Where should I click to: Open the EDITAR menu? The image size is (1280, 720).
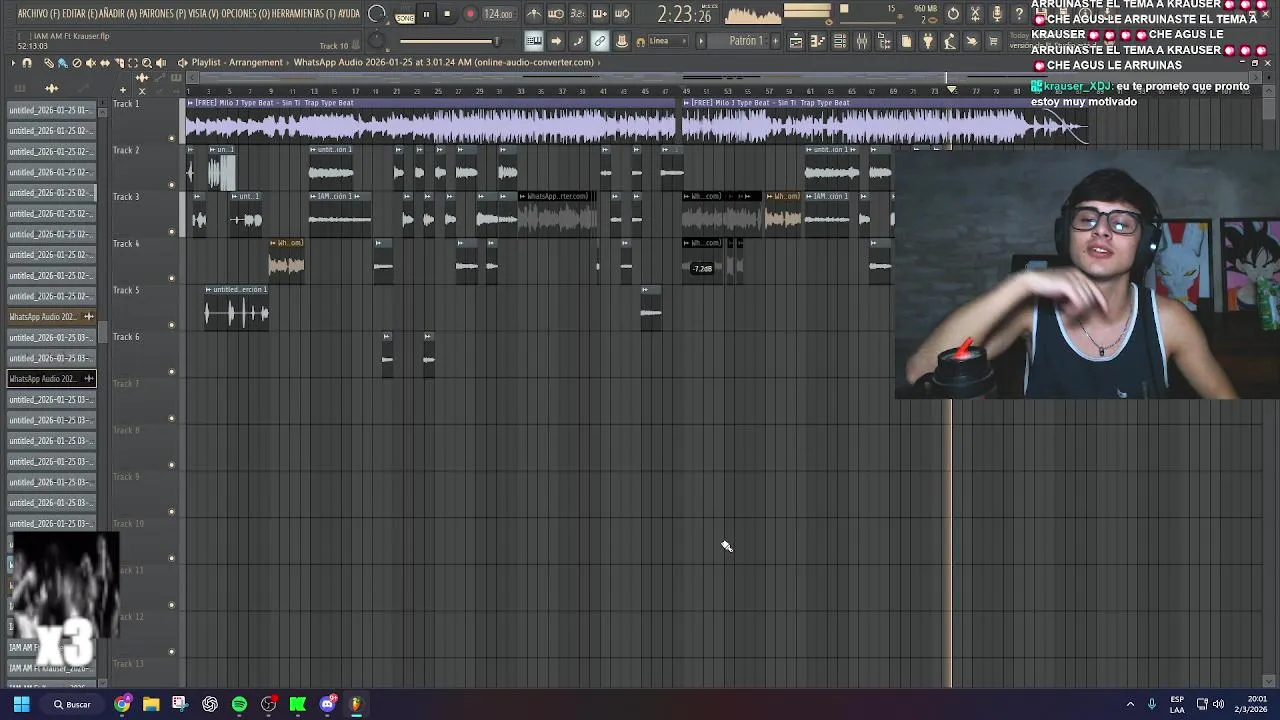point(81,14)
